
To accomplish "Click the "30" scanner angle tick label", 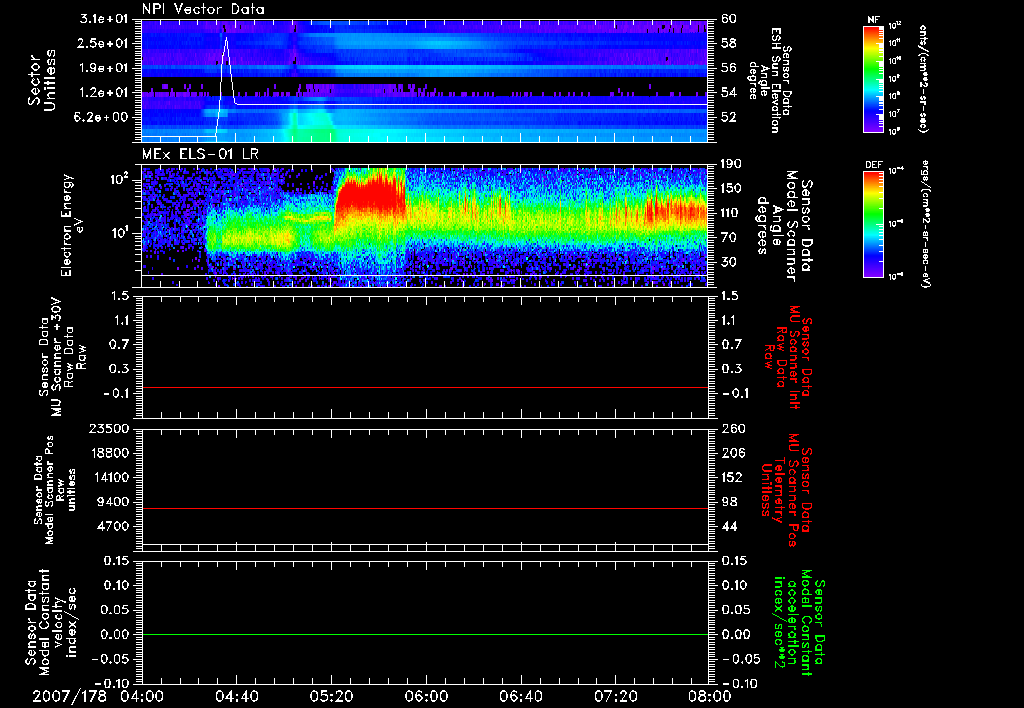I will 729,262.
